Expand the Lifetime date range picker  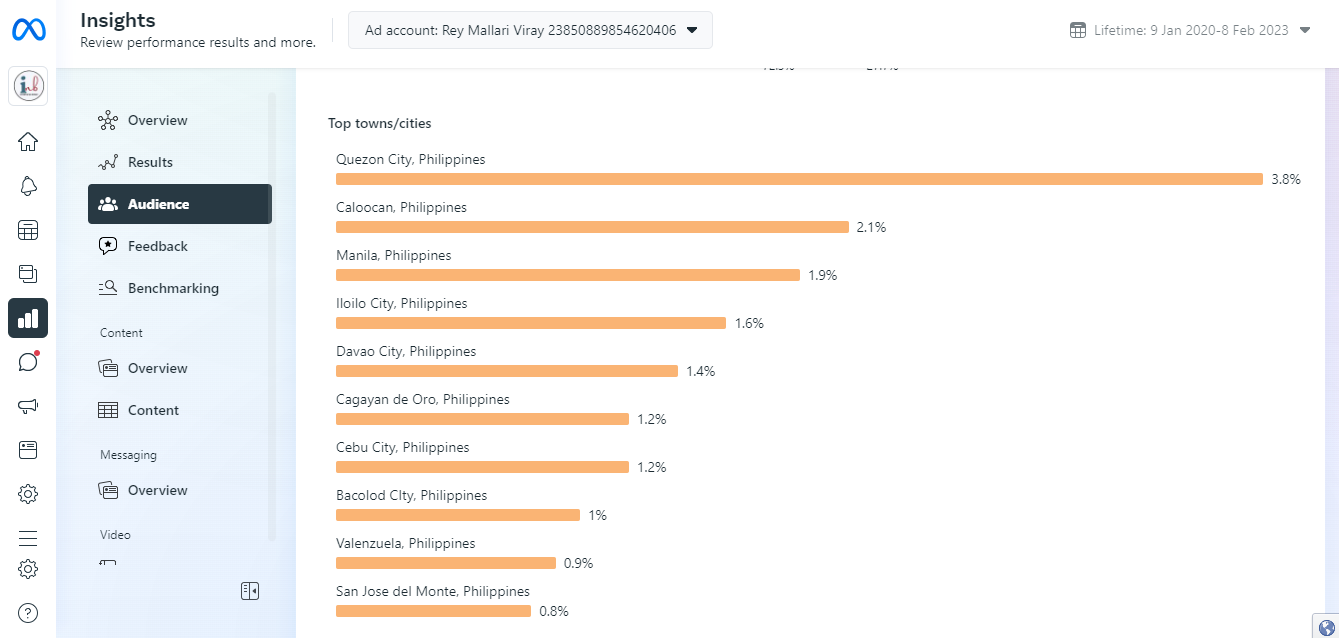(1190, 30)
